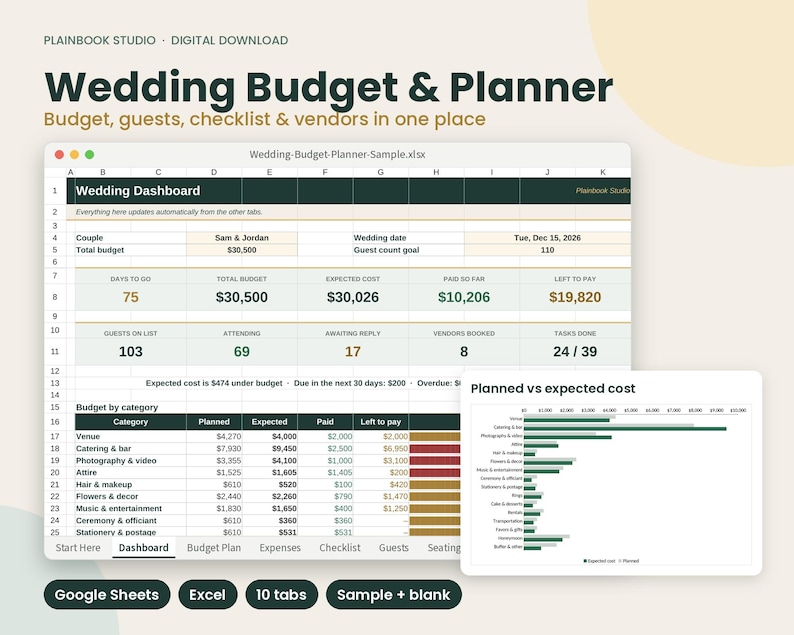This screenshot has height=635, width=794.
Task: Open the Expenses sheet tab
Action: pos(280,547)
